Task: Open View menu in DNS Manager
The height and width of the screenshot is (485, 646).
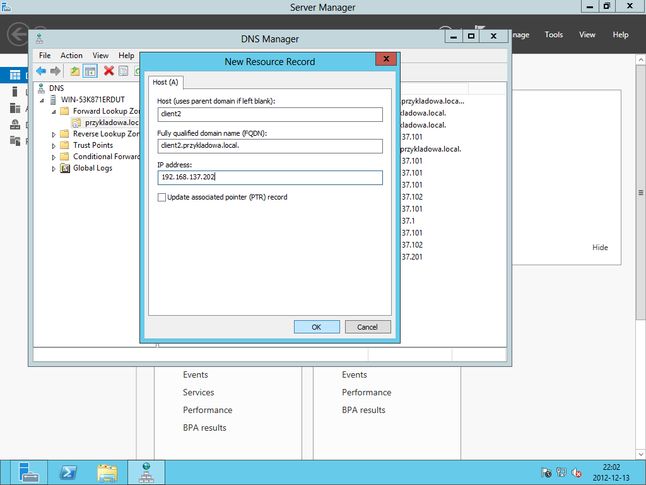Action: click(100, 55)
